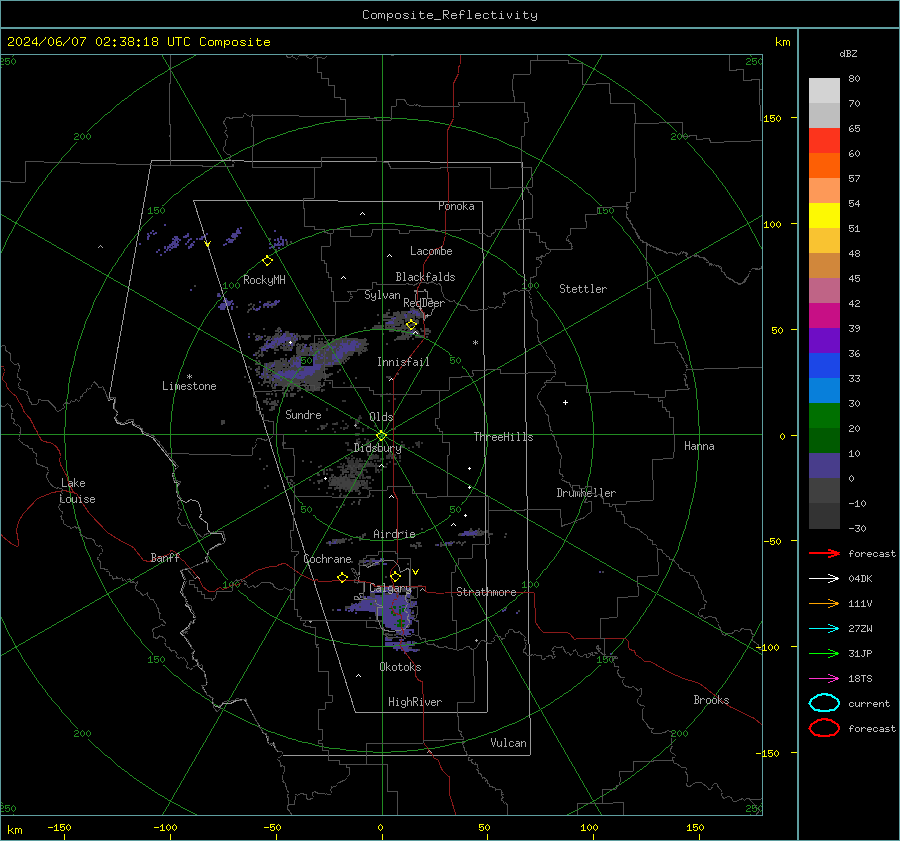Viewport: 900px width, 841px height.
Task: Click the Limestone label on map
Action: coord(189,386)
